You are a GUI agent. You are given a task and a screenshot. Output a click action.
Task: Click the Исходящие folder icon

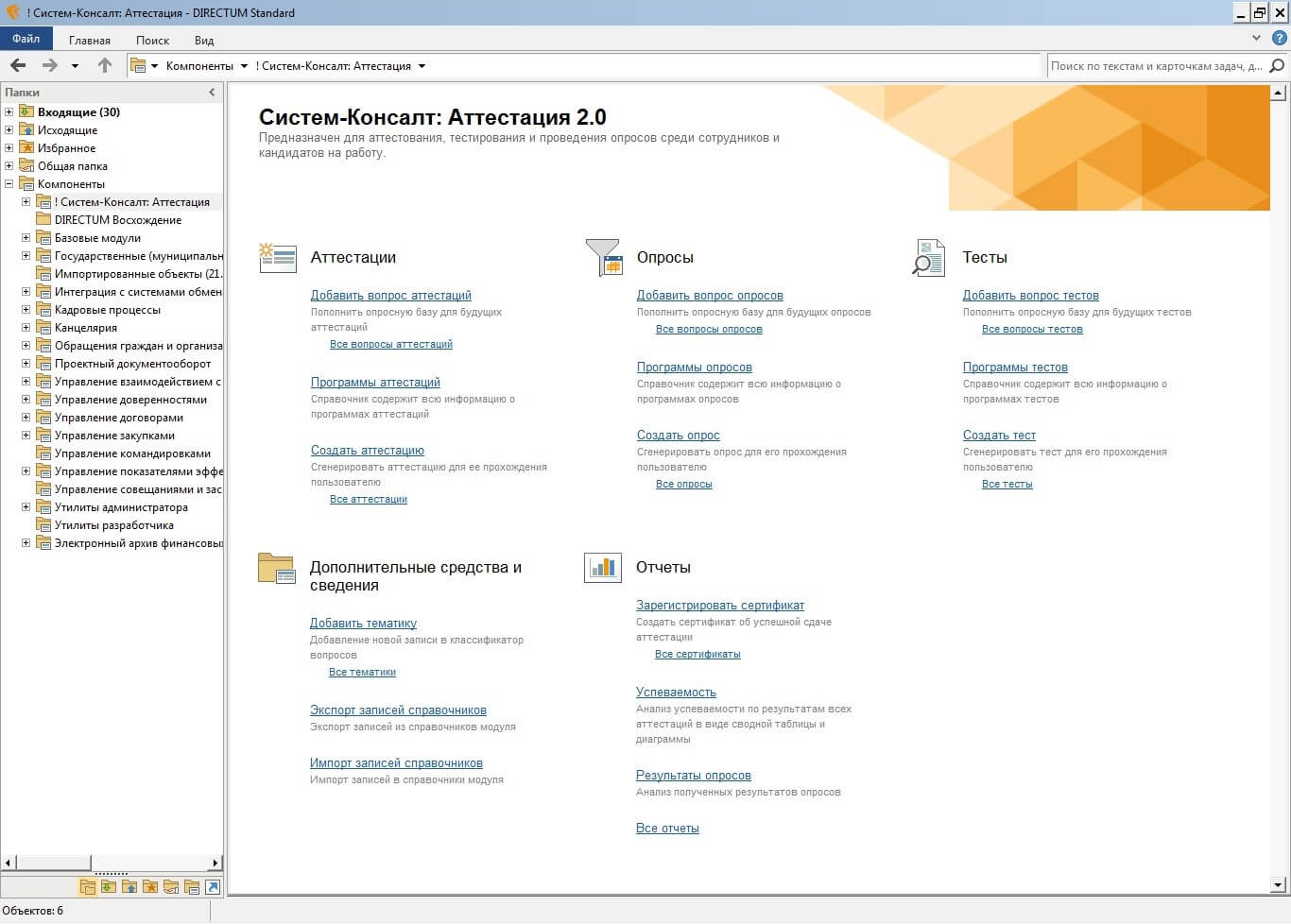pos(26,129)
